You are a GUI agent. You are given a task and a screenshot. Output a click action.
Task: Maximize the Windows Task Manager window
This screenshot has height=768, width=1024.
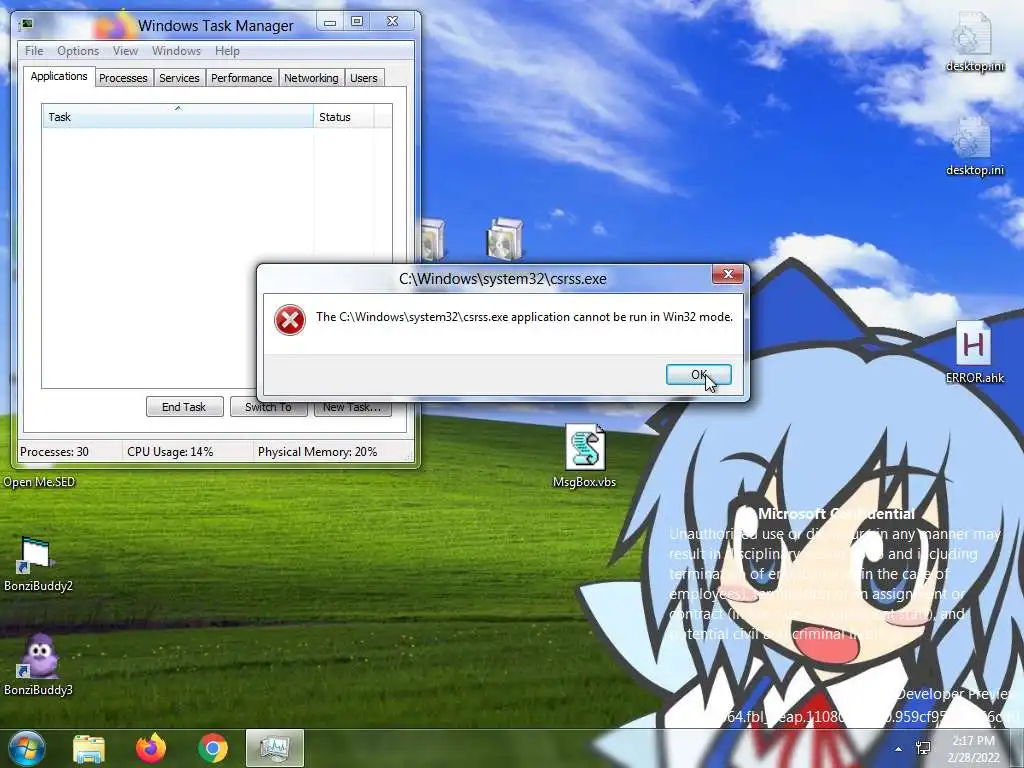click(x=357, y=22)
